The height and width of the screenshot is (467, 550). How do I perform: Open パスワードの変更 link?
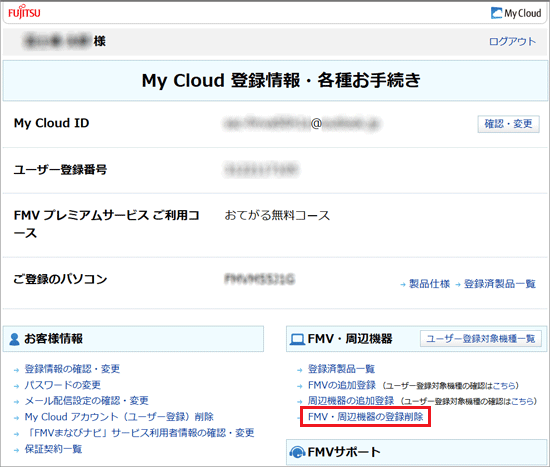click(x=63, y=385)
